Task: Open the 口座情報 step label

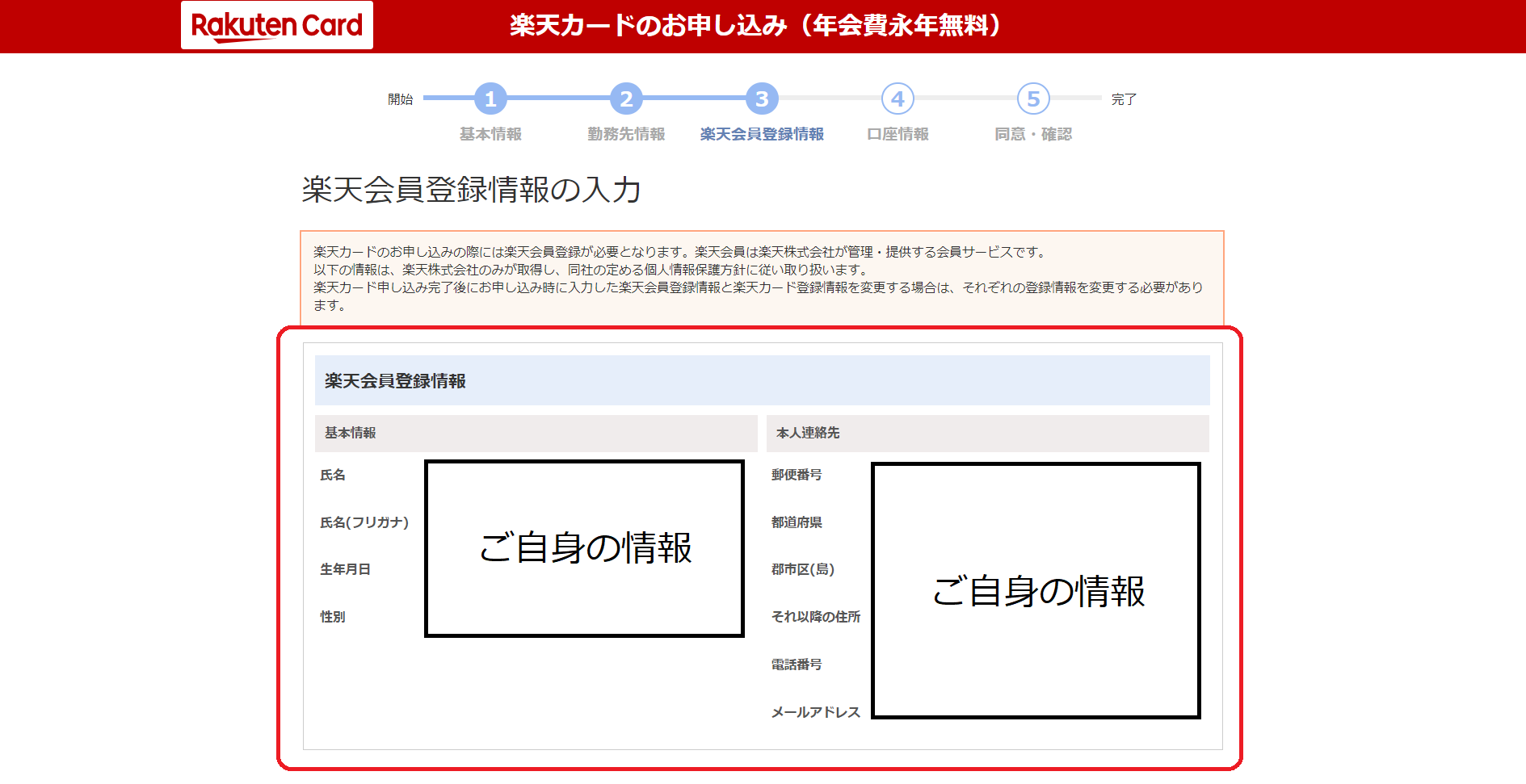Action: [898, 134]
